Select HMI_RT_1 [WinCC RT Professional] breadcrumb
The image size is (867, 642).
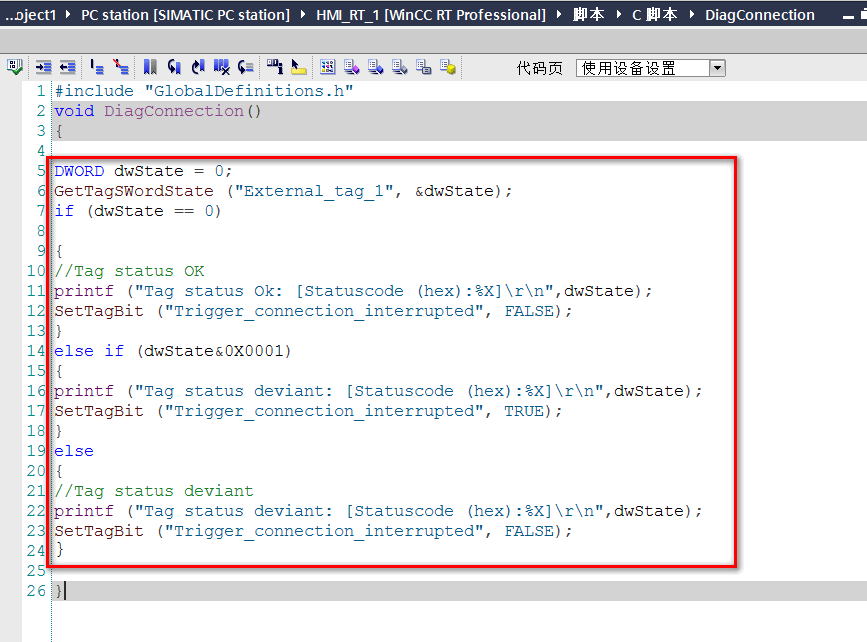point(431,15)
